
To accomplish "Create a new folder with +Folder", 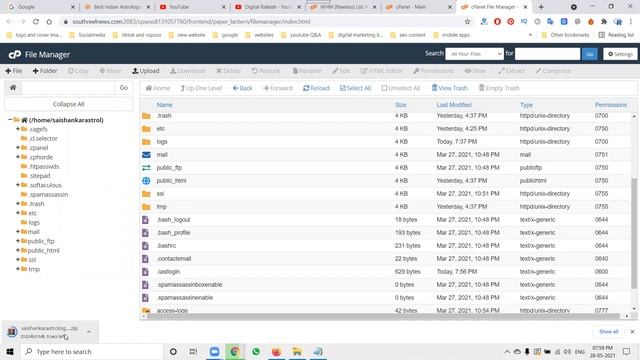I will [44, 71].
